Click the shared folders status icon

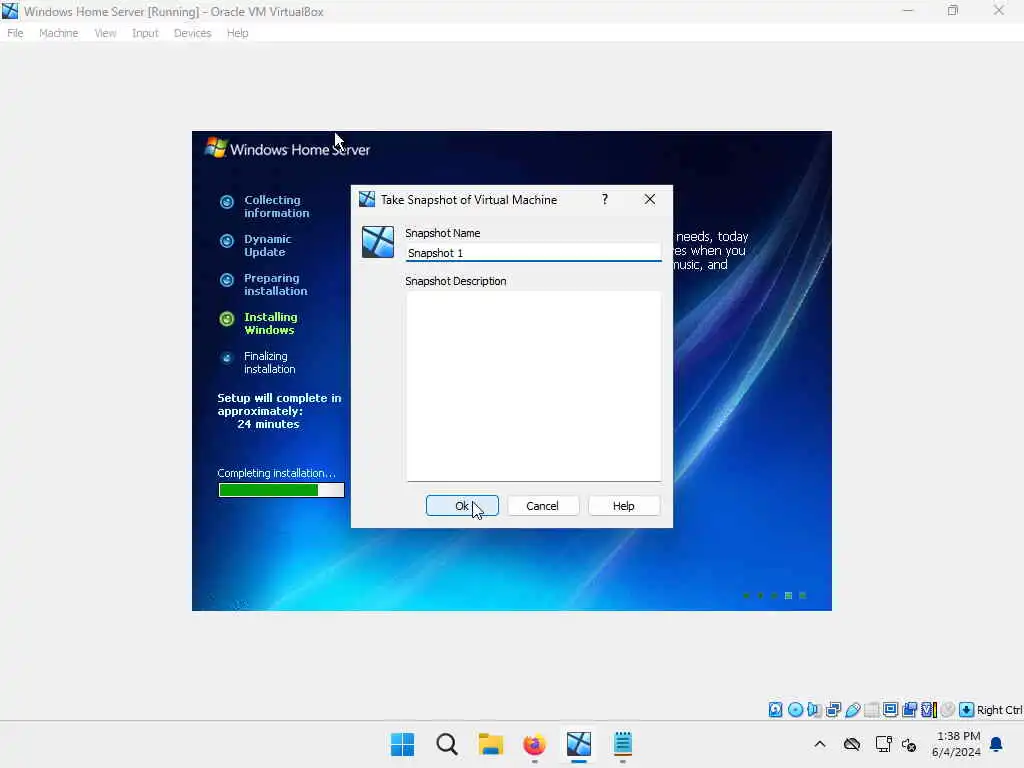871,710
